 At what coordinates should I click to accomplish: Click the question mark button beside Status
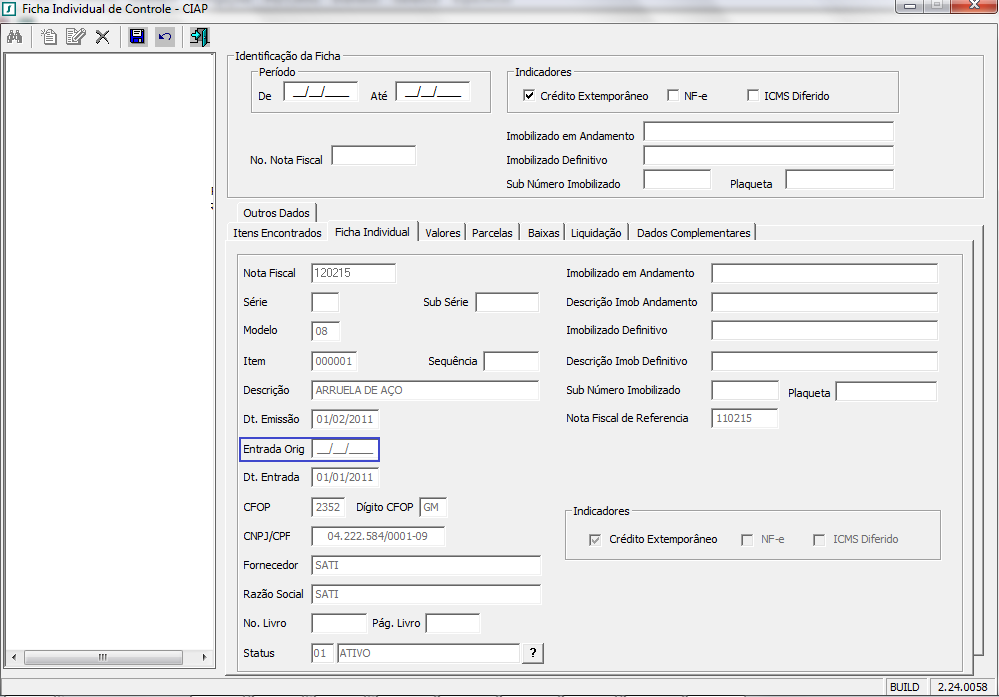pyautogui.click(x=533, y=653)
